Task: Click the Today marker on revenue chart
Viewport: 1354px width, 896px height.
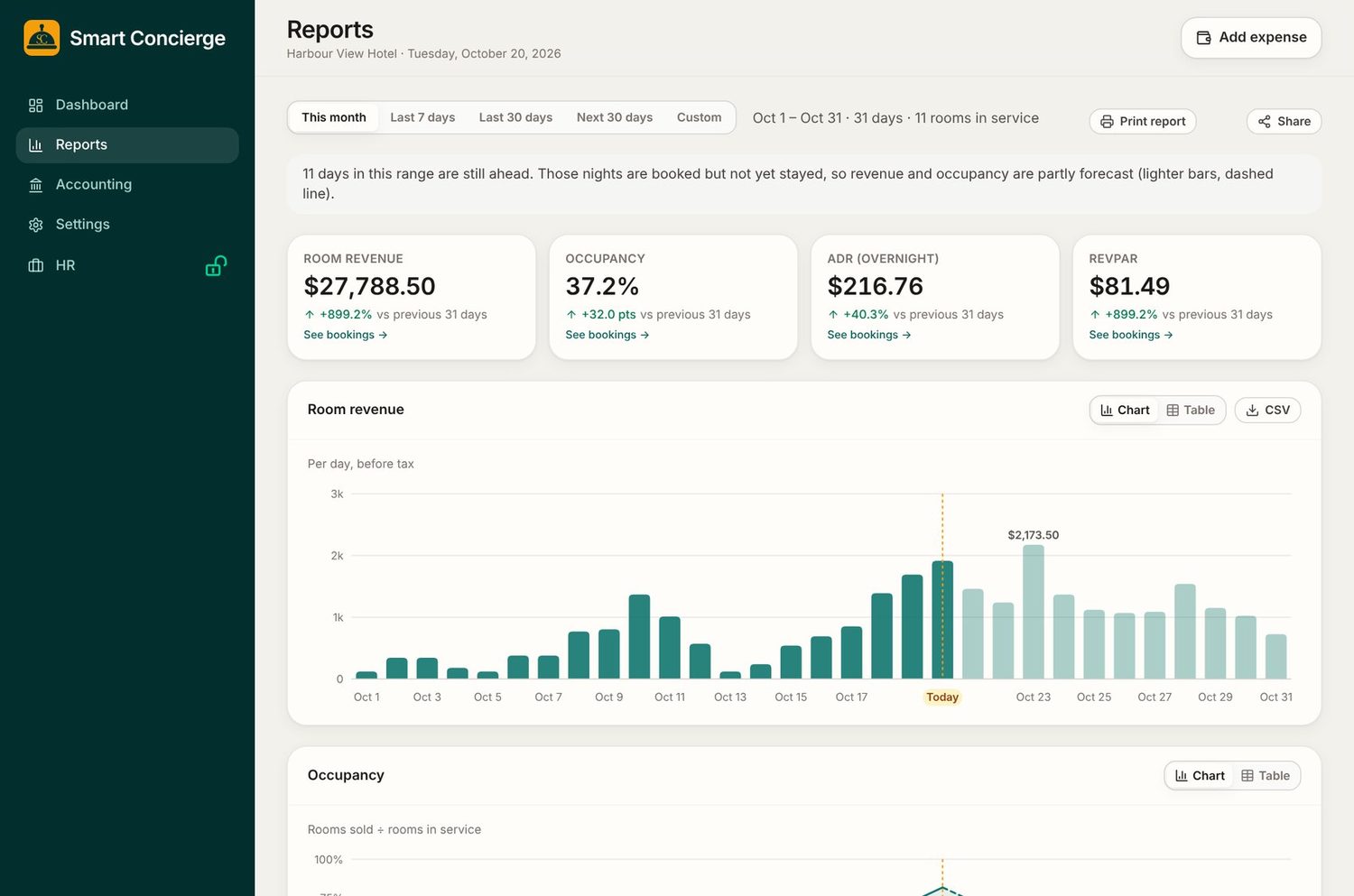Action: [x=942, y=697]
